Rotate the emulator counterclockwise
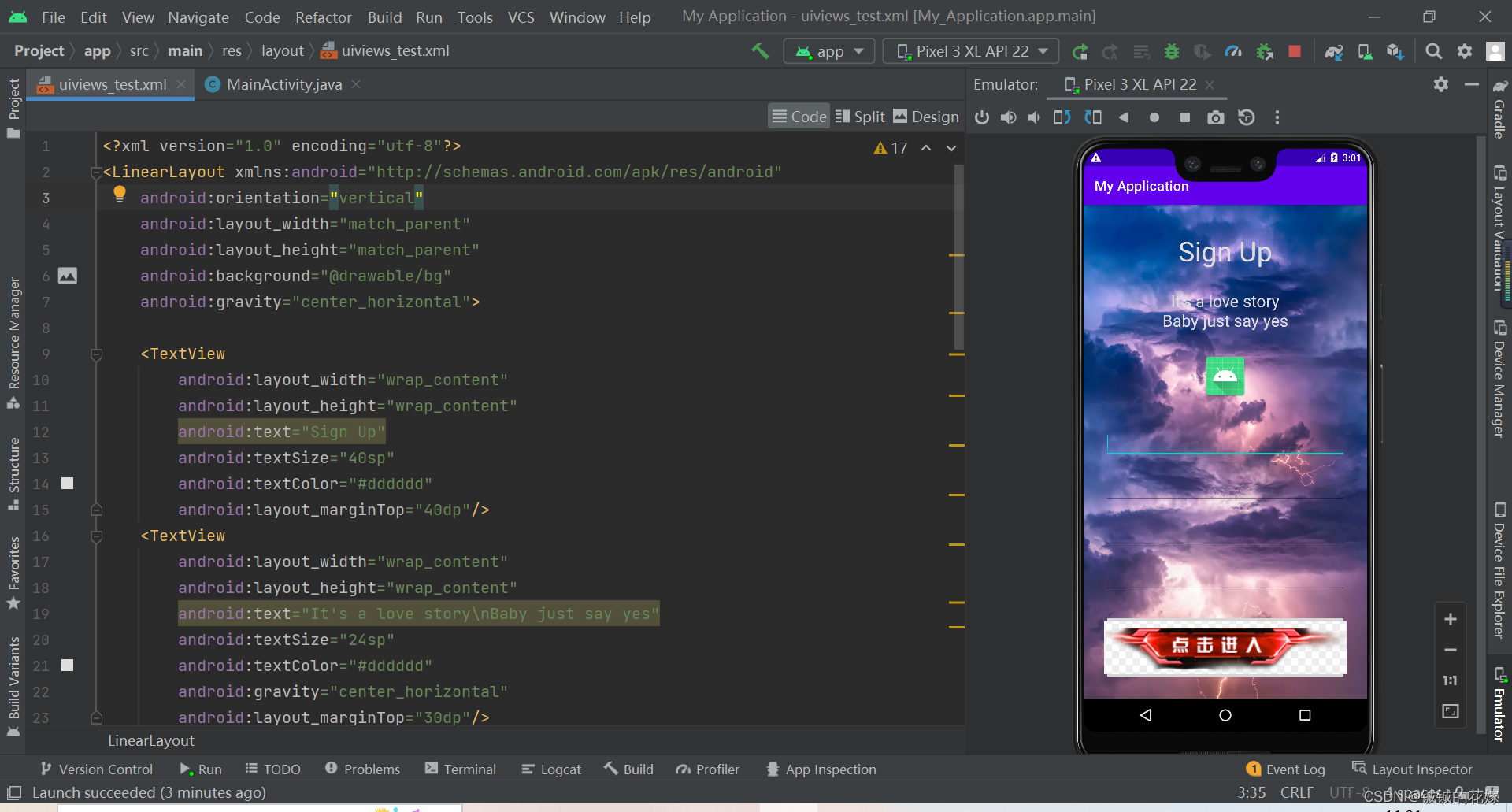The width and height of the screenshot is (1512, 812). point(1061,117)
